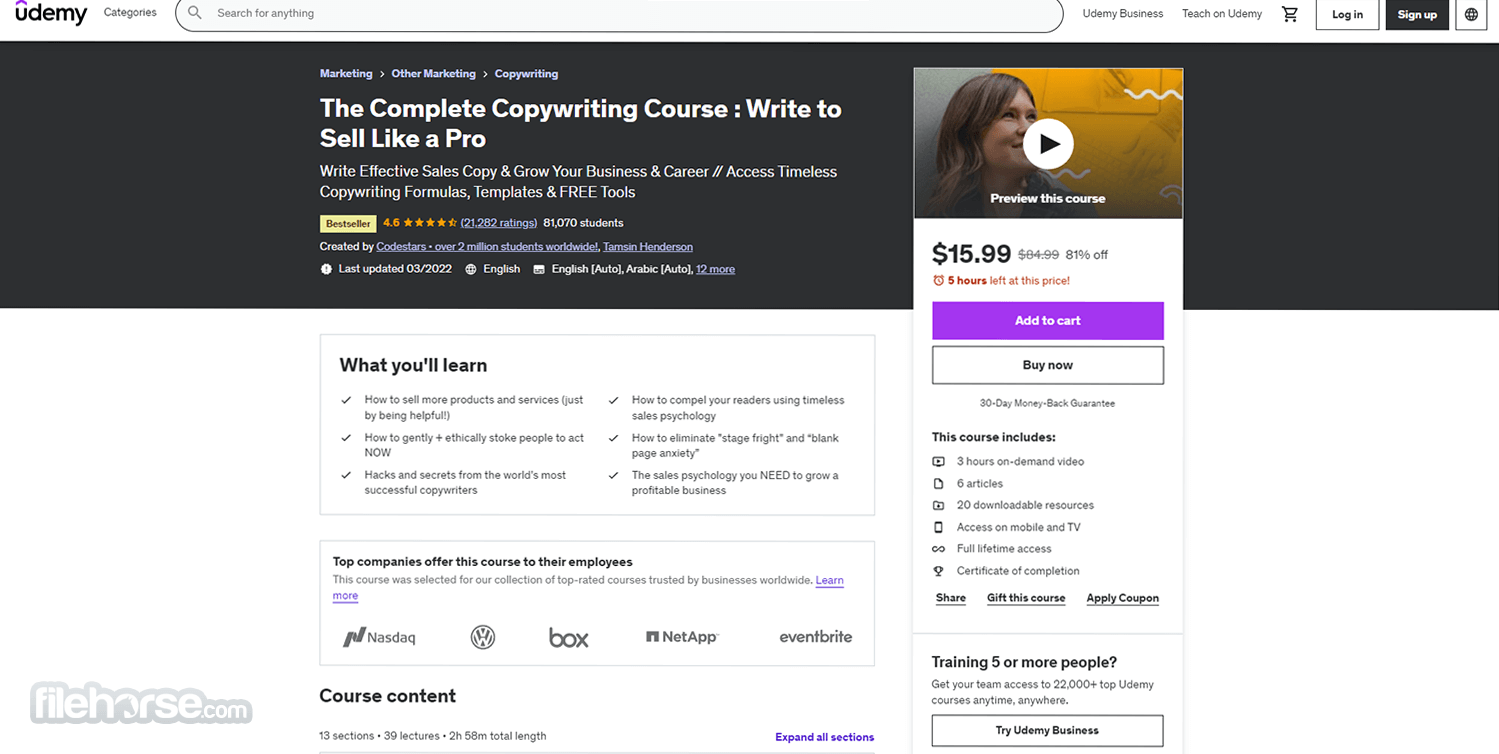Click the "81,070 students" text
Screen dimensions: 1499x754
583,223
